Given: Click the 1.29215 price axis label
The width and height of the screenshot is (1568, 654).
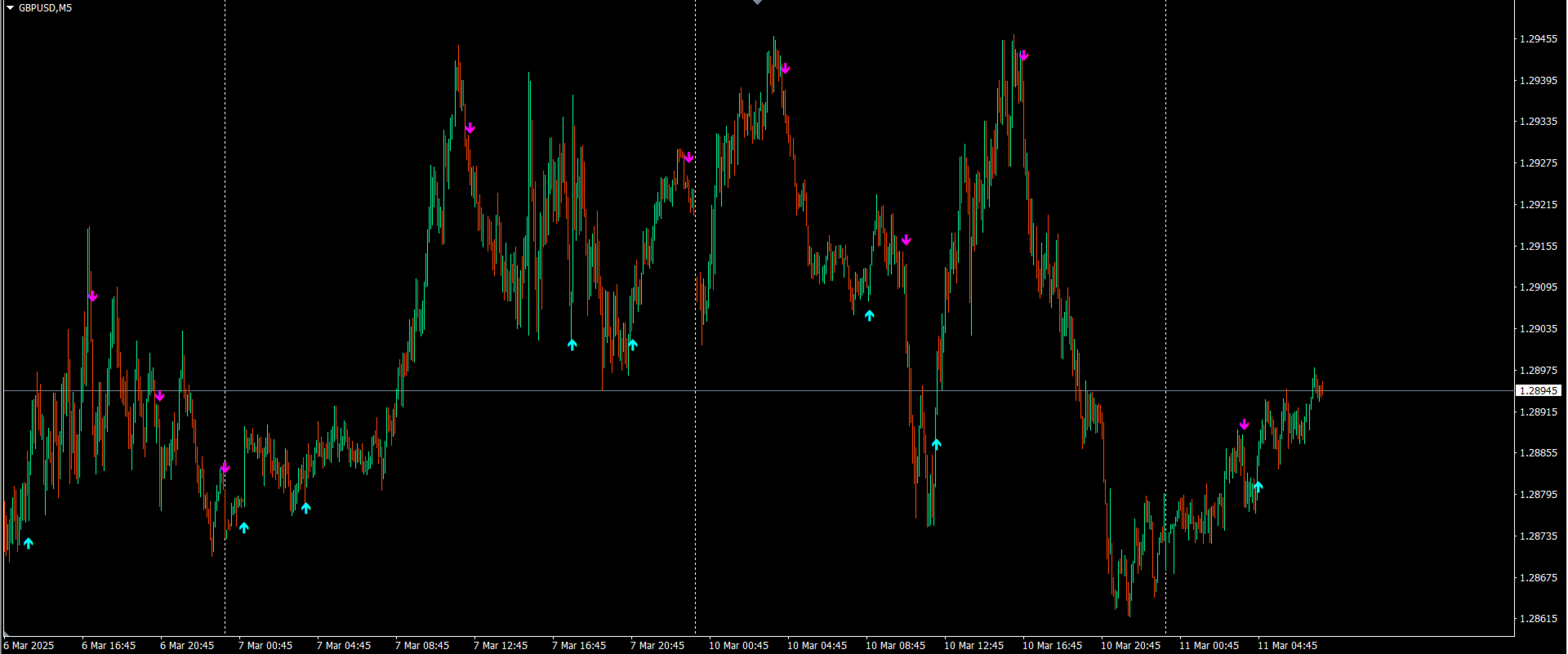Looking at the screenshot, I should coord(1538,205).
